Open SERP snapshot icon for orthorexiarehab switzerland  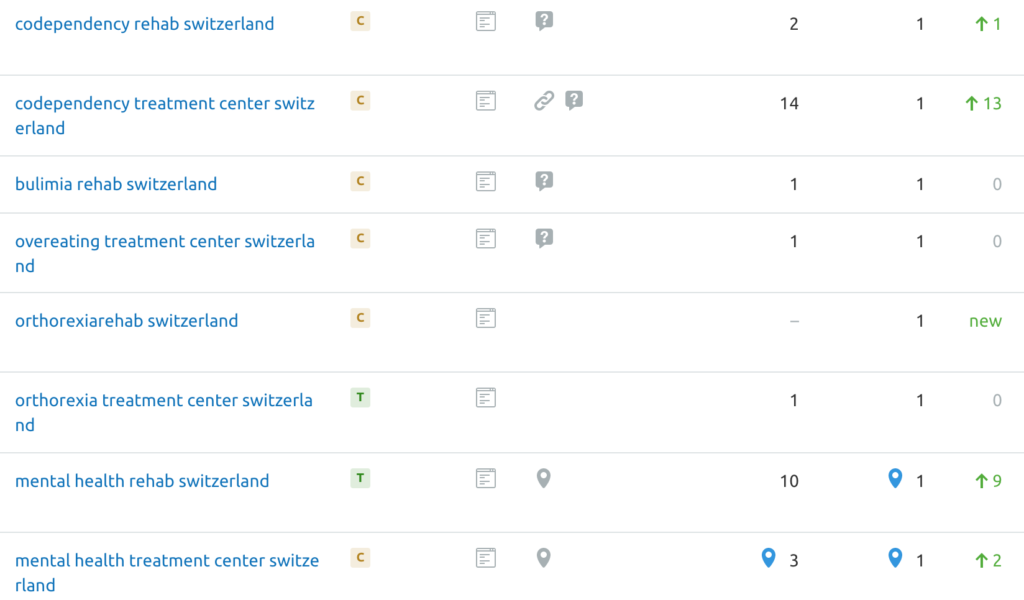click(485, 319)
